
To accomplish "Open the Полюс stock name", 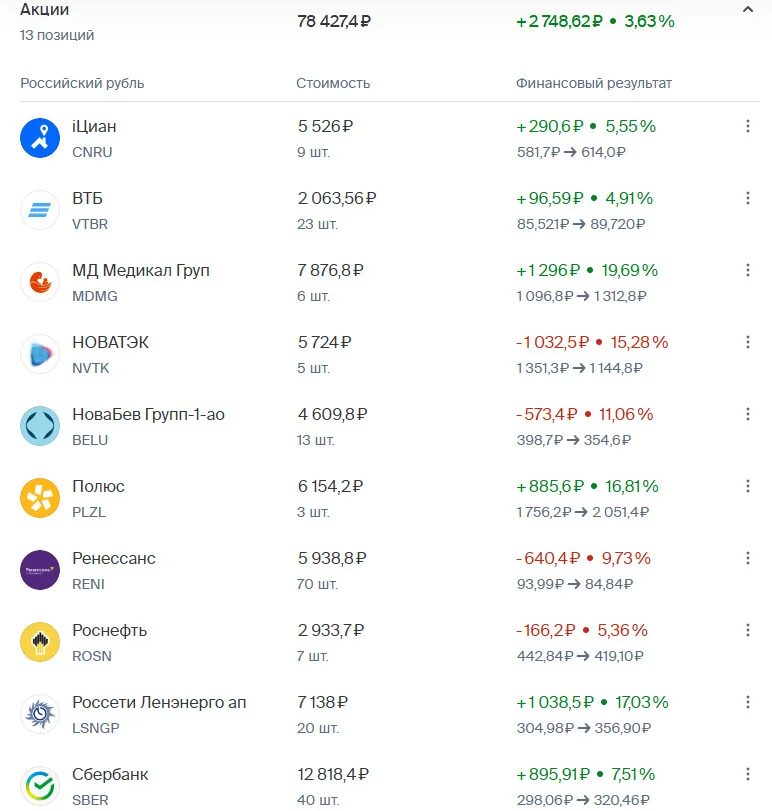I will pos(98,486).
